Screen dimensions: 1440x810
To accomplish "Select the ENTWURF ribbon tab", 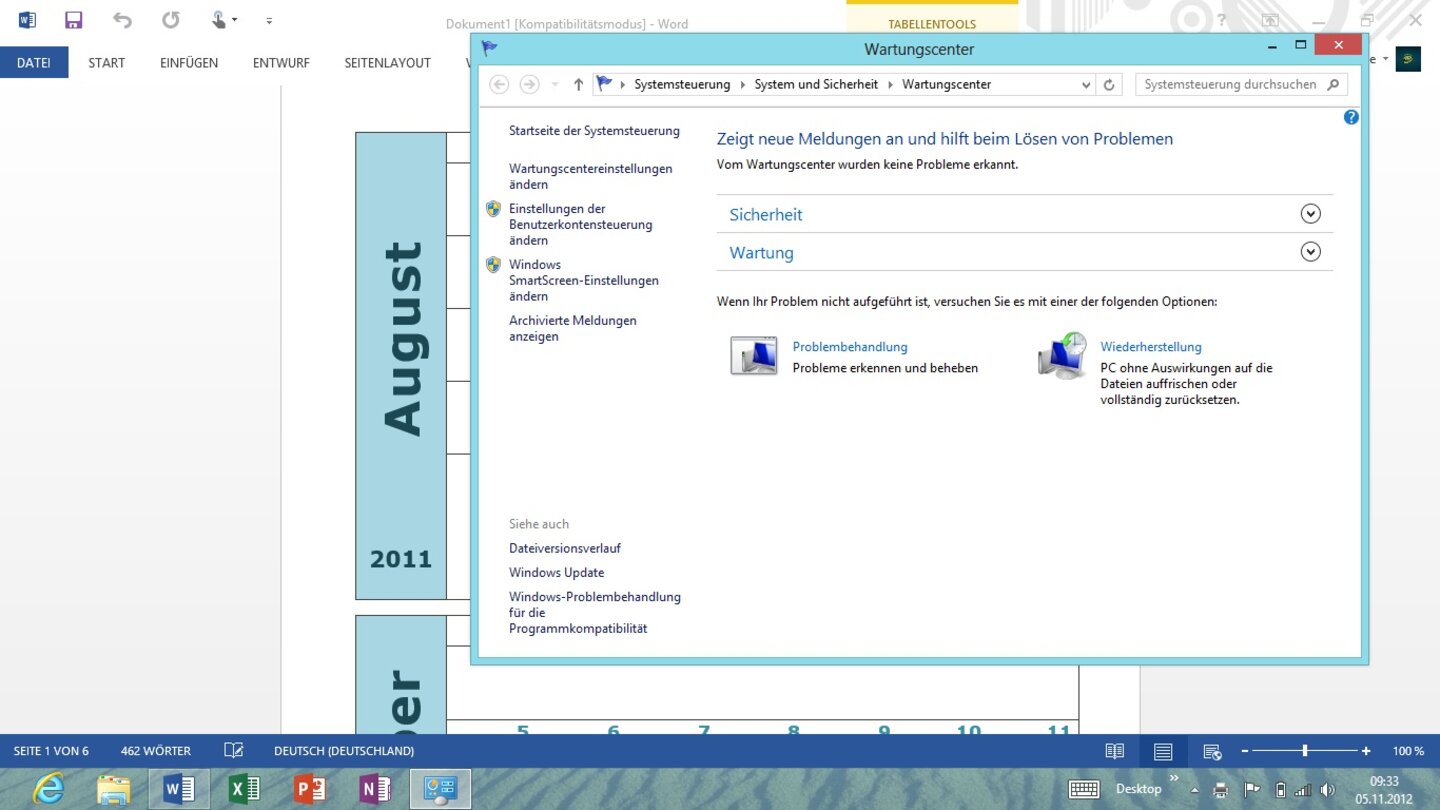I will tap(281, 62).
